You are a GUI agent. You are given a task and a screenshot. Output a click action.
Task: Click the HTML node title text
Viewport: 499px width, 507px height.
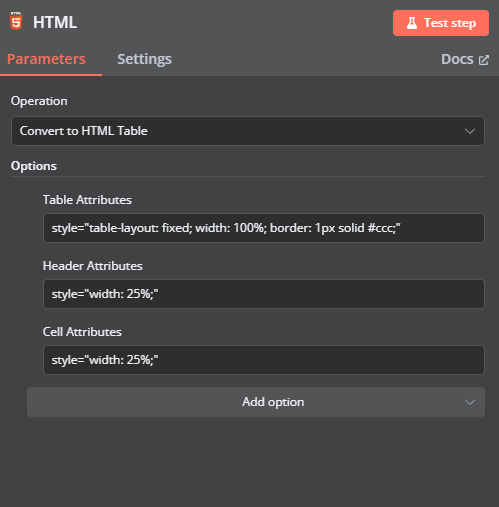pos(55,22)
